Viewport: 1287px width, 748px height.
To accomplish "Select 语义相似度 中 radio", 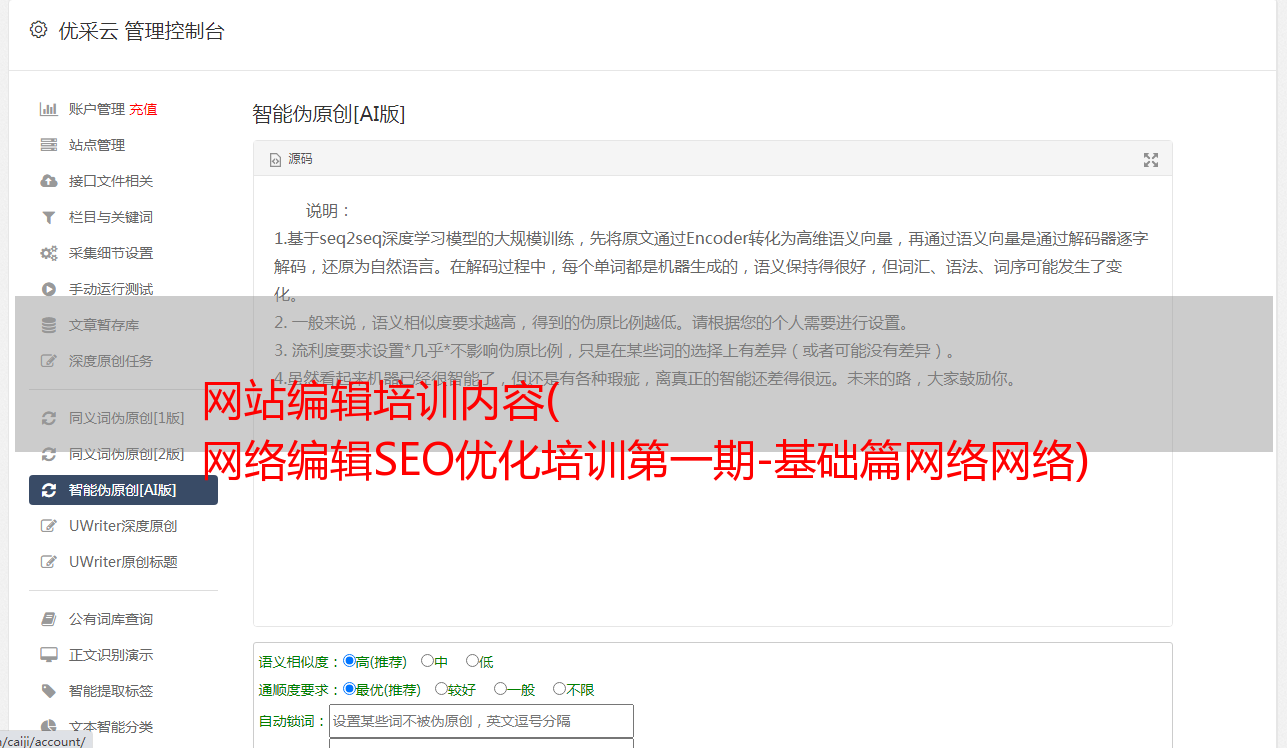I will [x=427, y=660].
